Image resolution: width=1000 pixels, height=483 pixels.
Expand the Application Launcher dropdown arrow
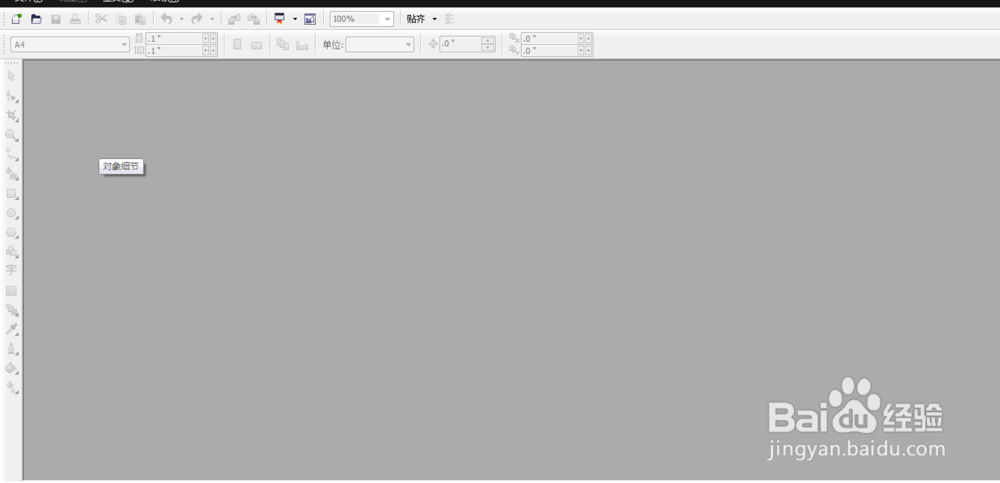click(x=295, y=19)
